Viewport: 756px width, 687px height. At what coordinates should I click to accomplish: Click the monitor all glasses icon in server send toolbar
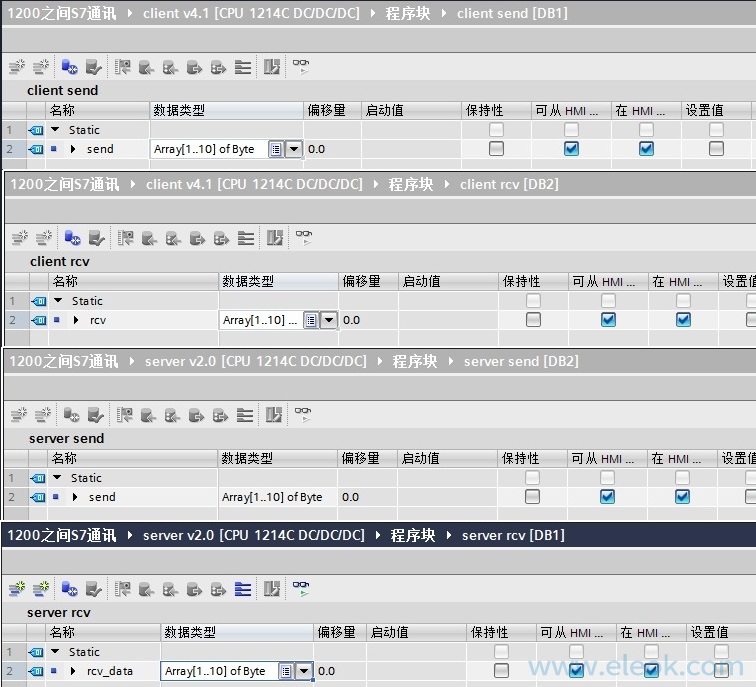click(301, 414)
